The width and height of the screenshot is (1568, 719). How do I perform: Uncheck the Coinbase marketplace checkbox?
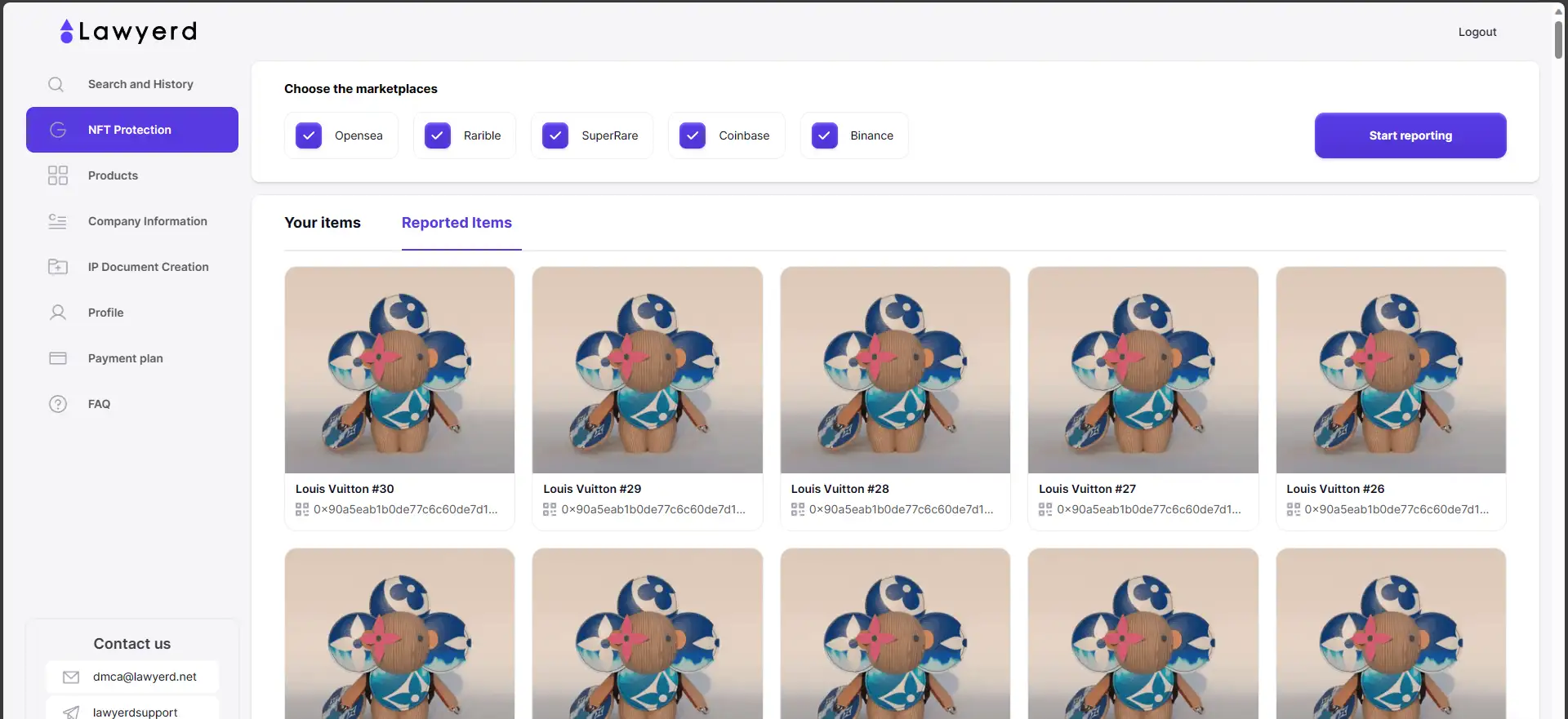pyautogui.click(x=693, y=135)
